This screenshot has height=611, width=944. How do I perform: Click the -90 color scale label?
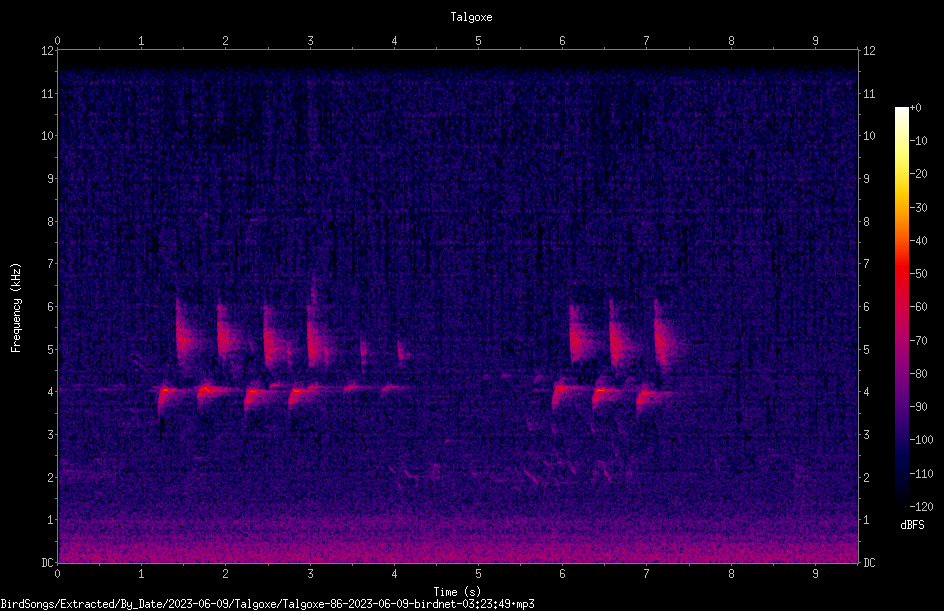pos(918,407)
